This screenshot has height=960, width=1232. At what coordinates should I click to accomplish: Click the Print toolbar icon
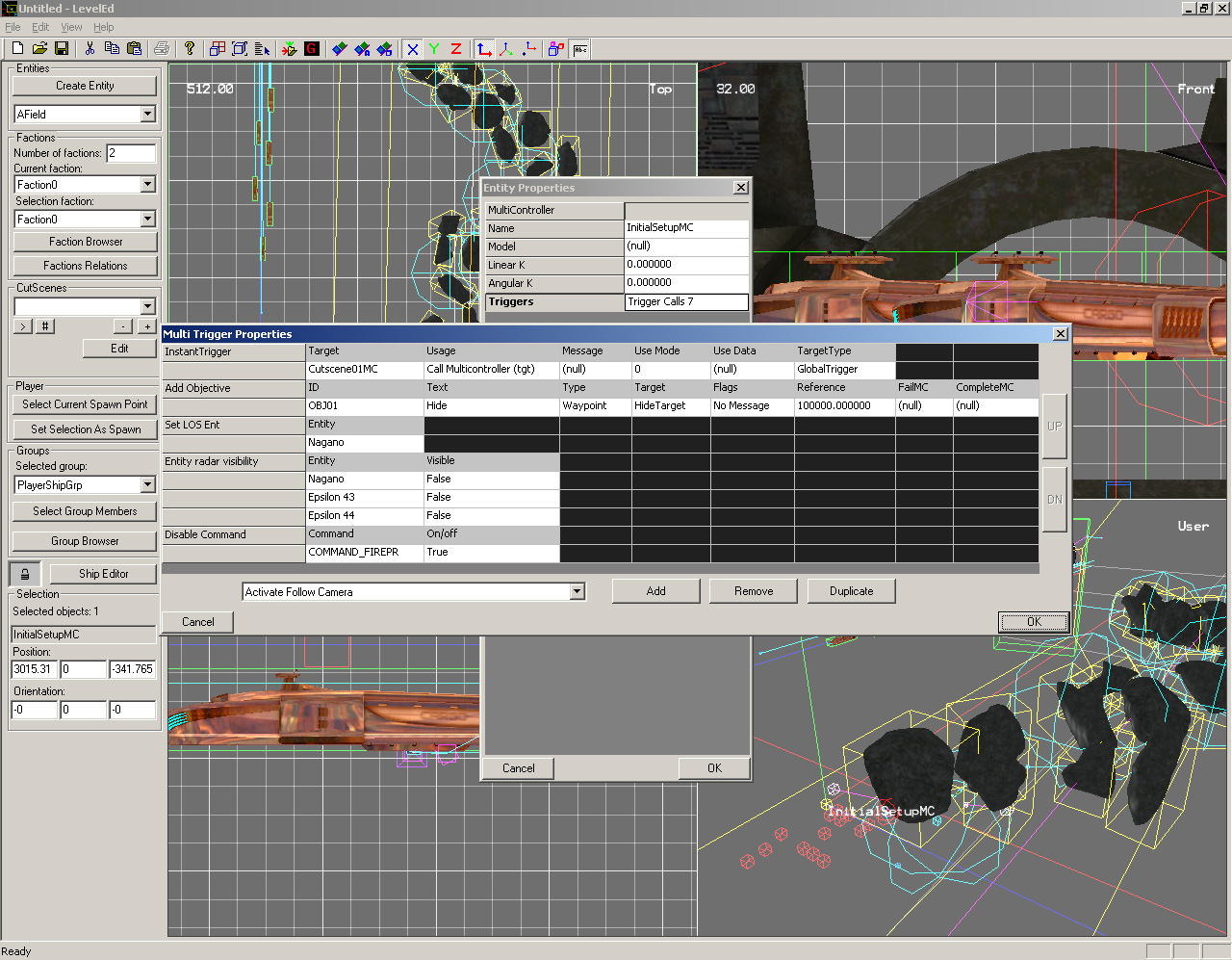162,49
